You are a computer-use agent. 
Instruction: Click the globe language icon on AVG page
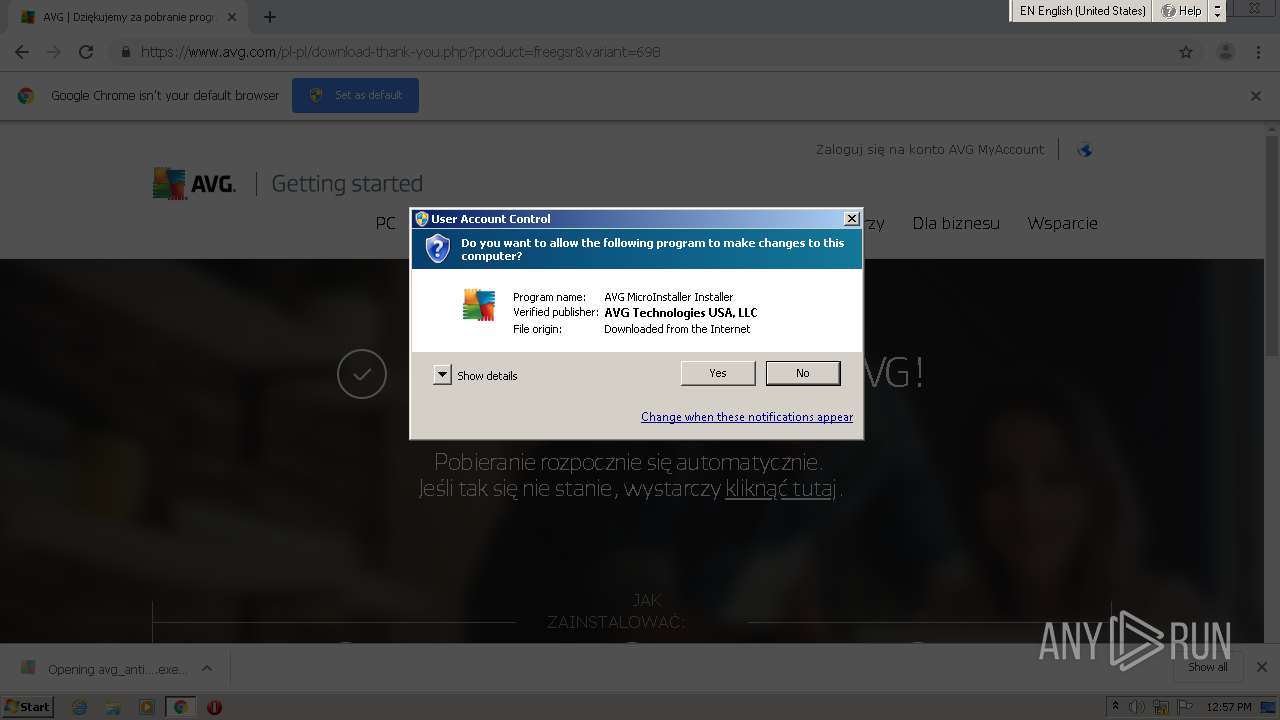pos(1084,150)
